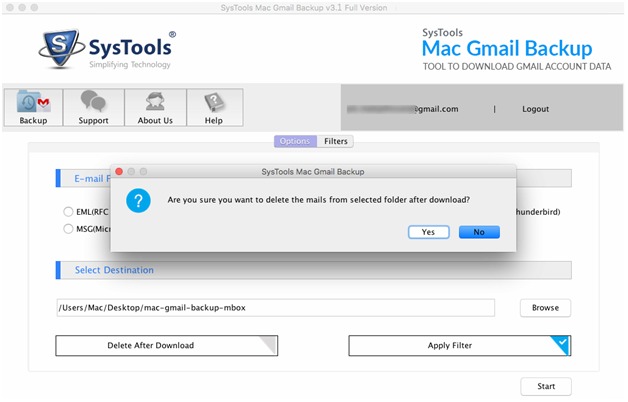Screen dimensions: 628x402
Task: Decline deletion with the No button
Action: [x=479, y=232]
